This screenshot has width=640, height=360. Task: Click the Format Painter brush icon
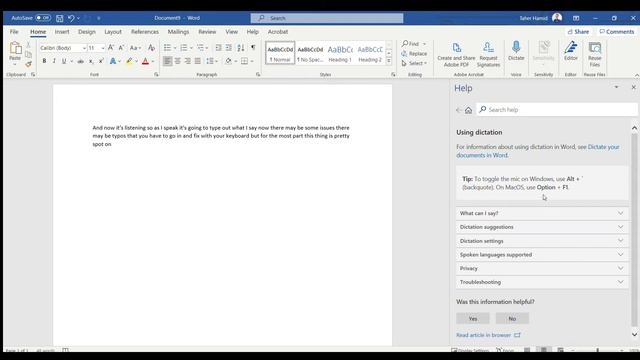pos(28,64)
